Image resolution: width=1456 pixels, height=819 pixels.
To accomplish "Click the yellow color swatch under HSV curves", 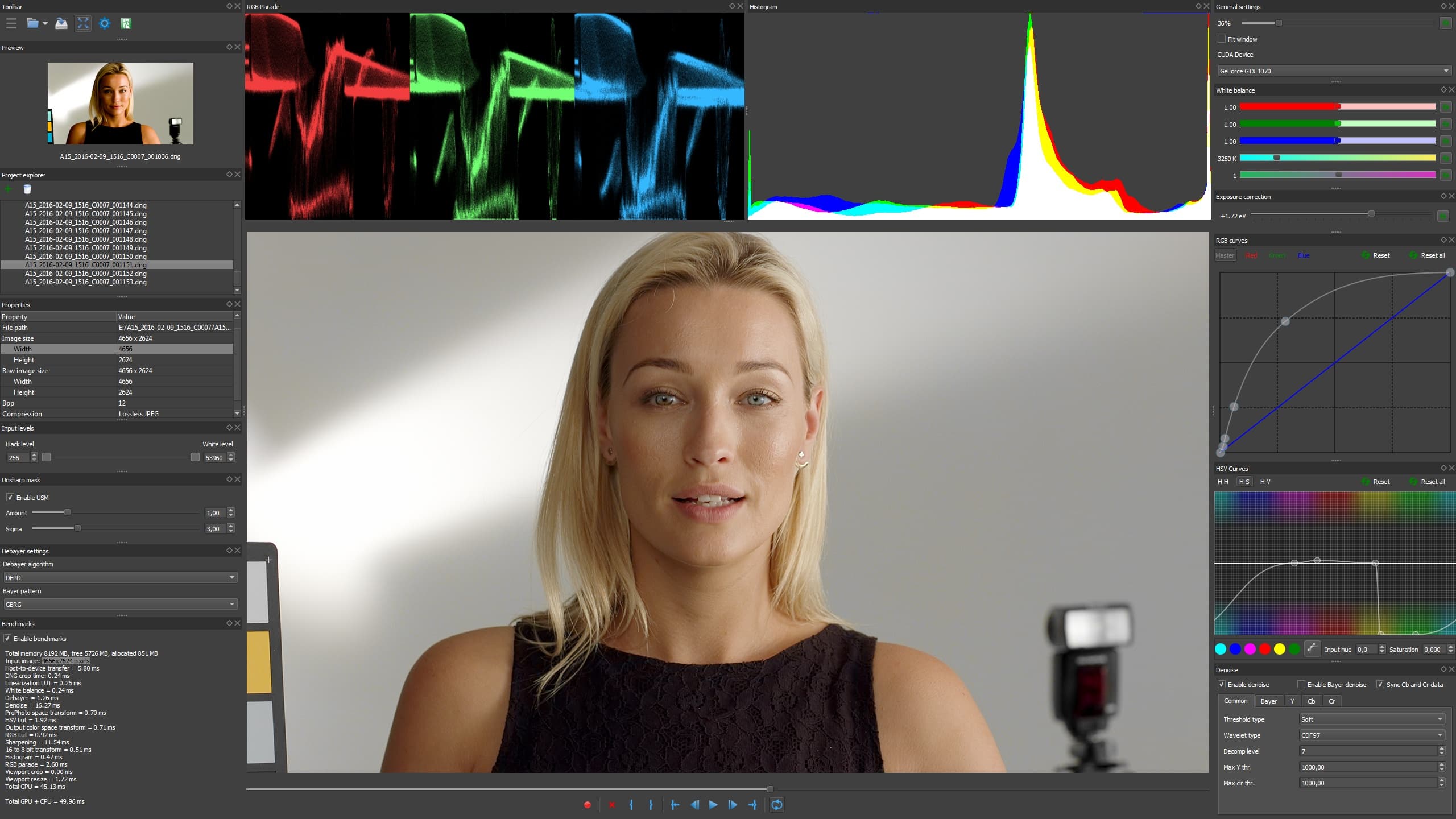I will tap(1280, 649).
